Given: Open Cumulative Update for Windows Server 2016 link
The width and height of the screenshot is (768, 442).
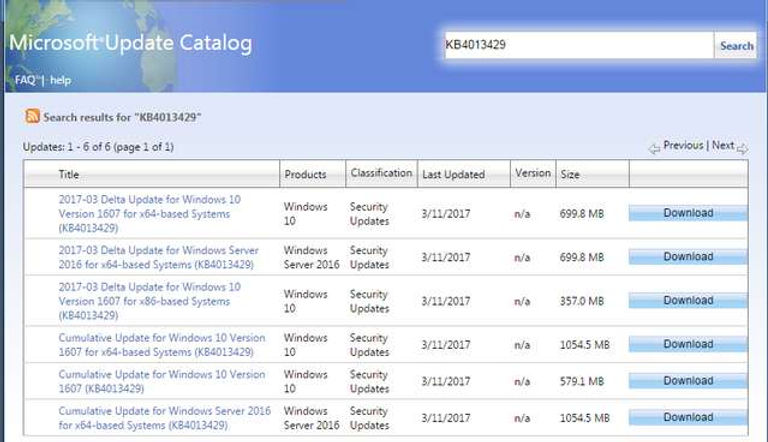Looking at the screenshot, I should coord(164,418).
